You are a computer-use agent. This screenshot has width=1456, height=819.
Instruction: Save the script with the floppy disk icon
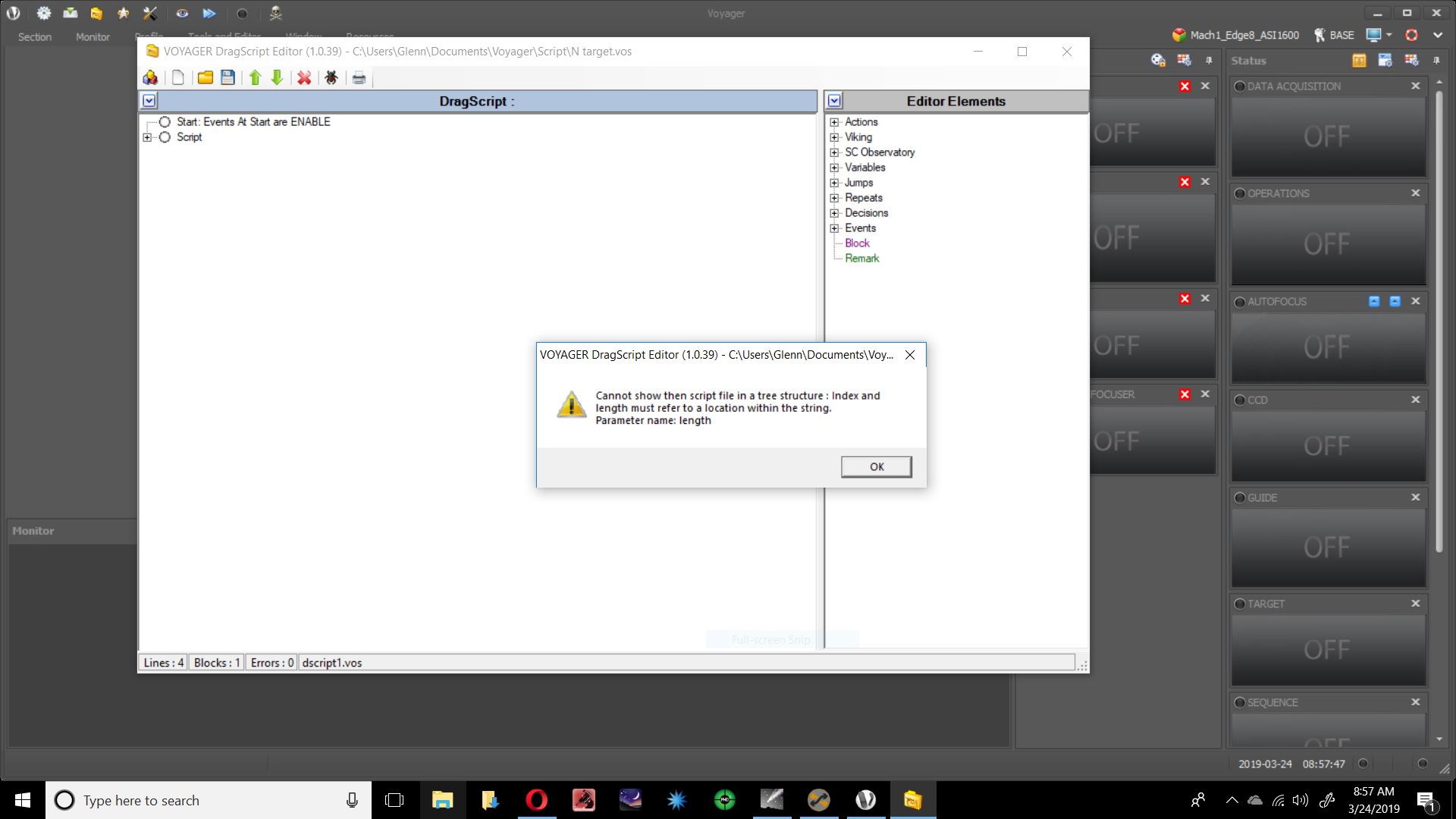point(227,77)
